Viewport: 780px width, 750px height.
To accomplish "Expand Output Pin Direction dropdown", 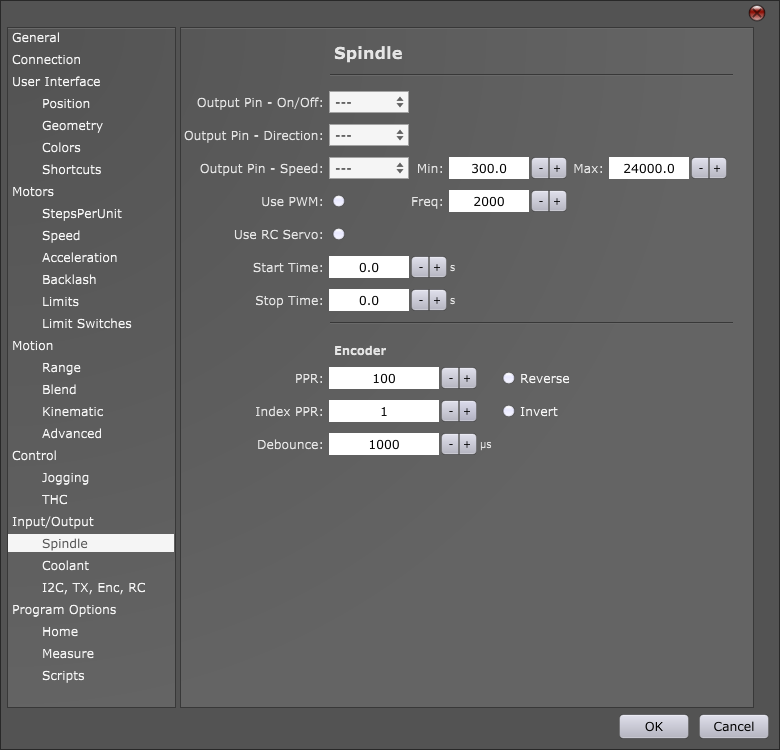I will tap(369, 136).
